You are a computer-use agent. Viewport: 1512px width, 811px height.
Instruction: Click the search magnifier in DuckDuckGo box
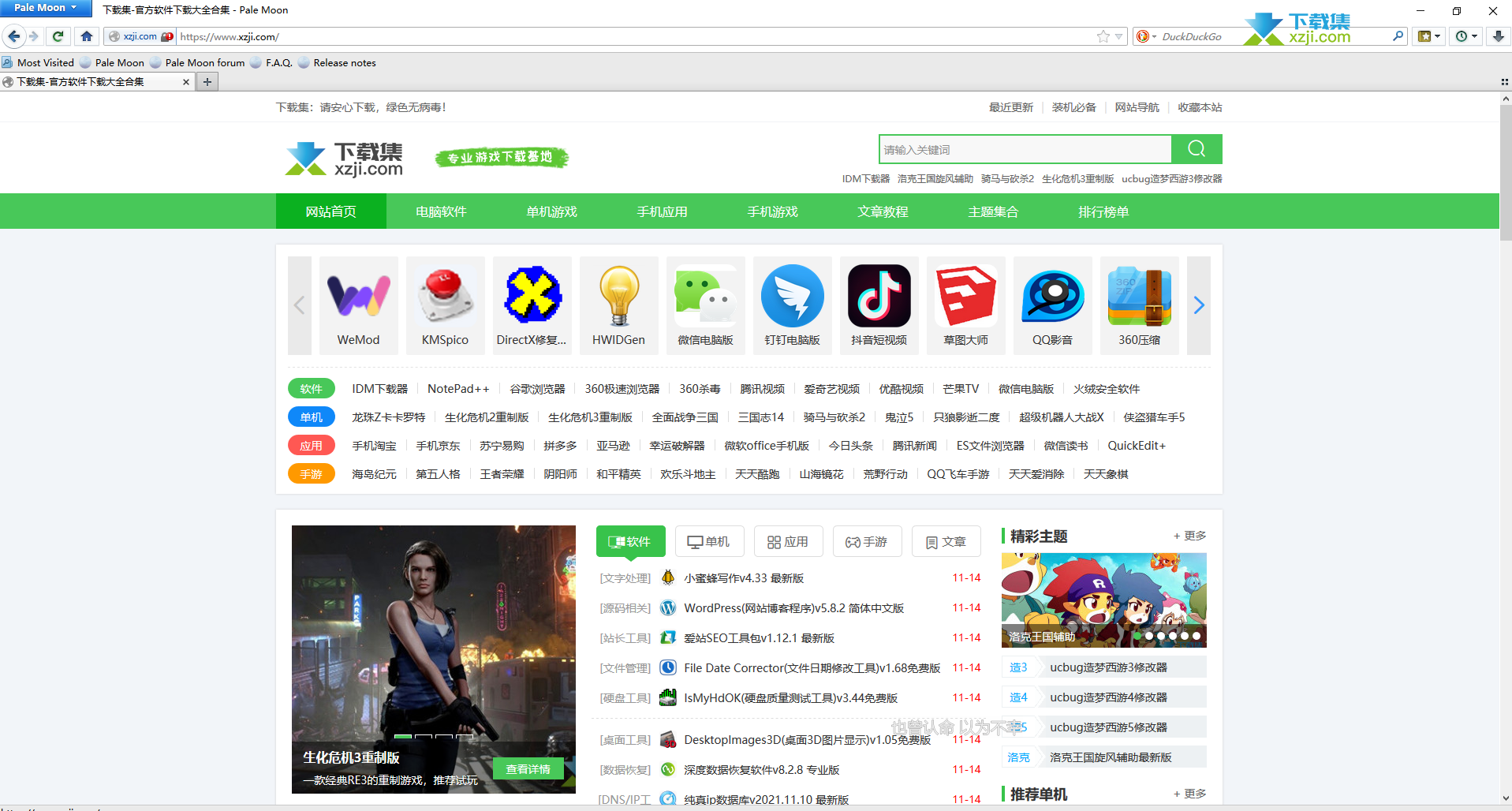tap(1398, 36)
